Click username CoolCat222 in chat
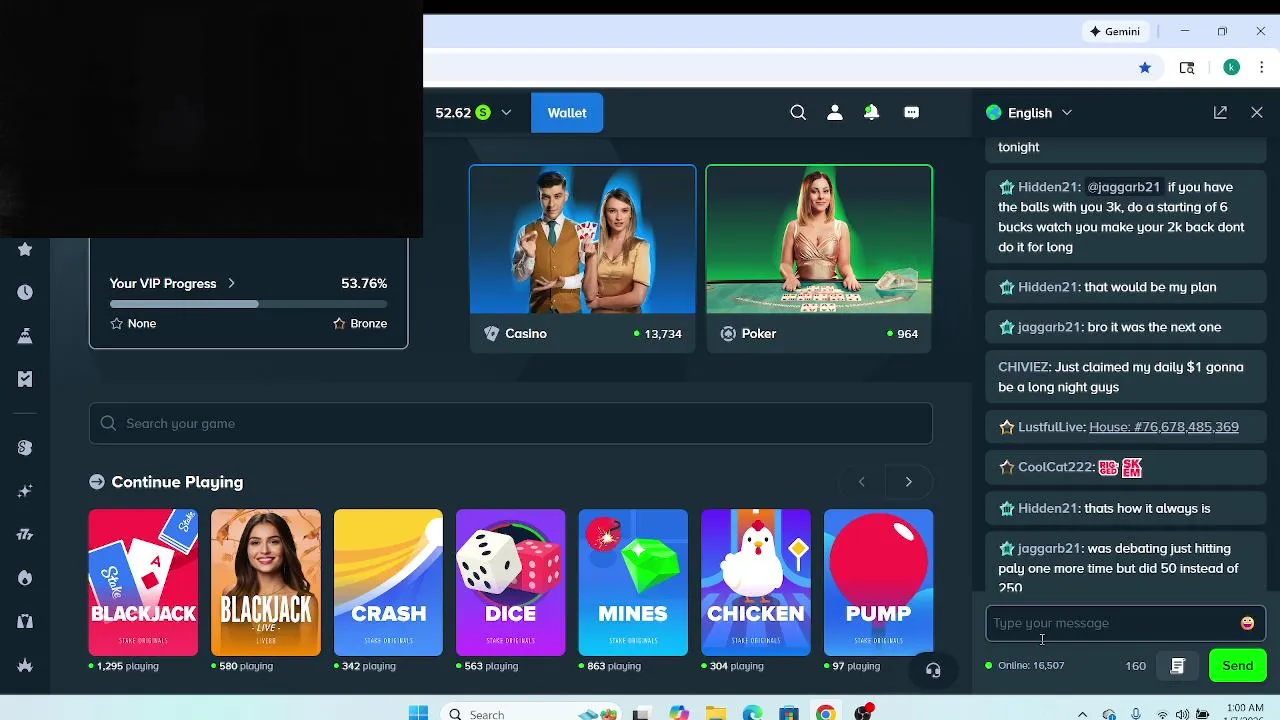 (x=1055, y=467)
